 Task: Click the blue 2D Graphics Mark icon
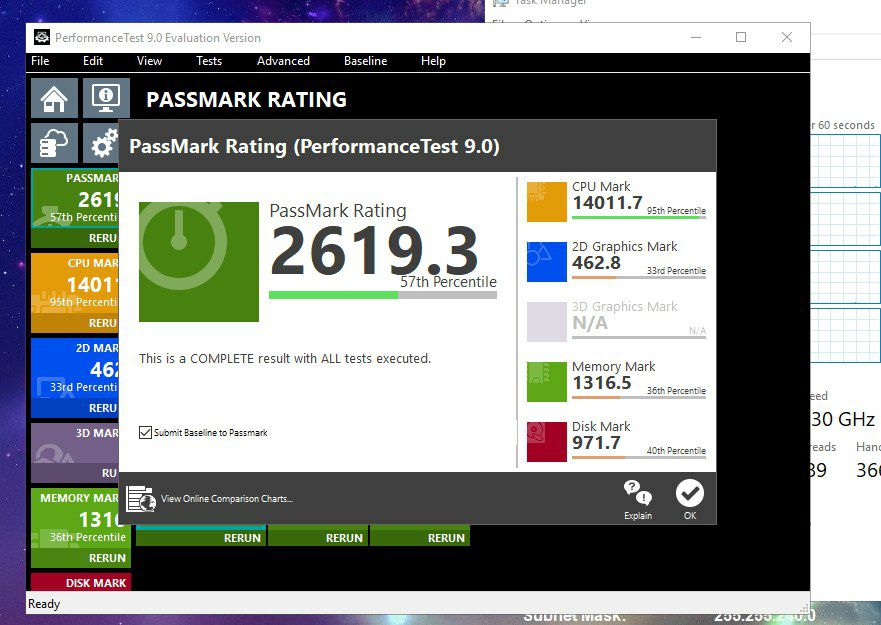547,262
